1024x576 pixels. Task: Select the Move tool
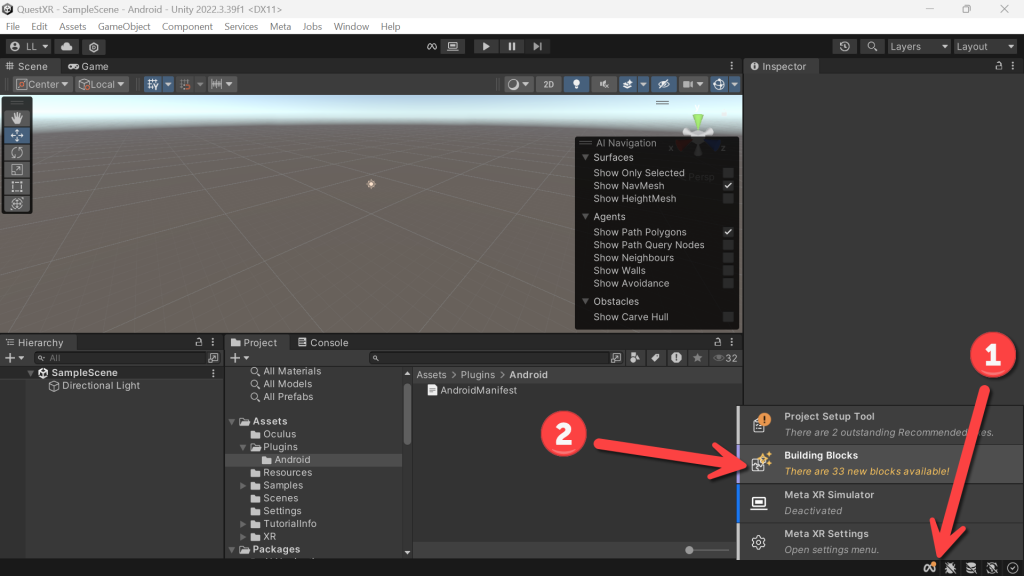pos(17,135)
